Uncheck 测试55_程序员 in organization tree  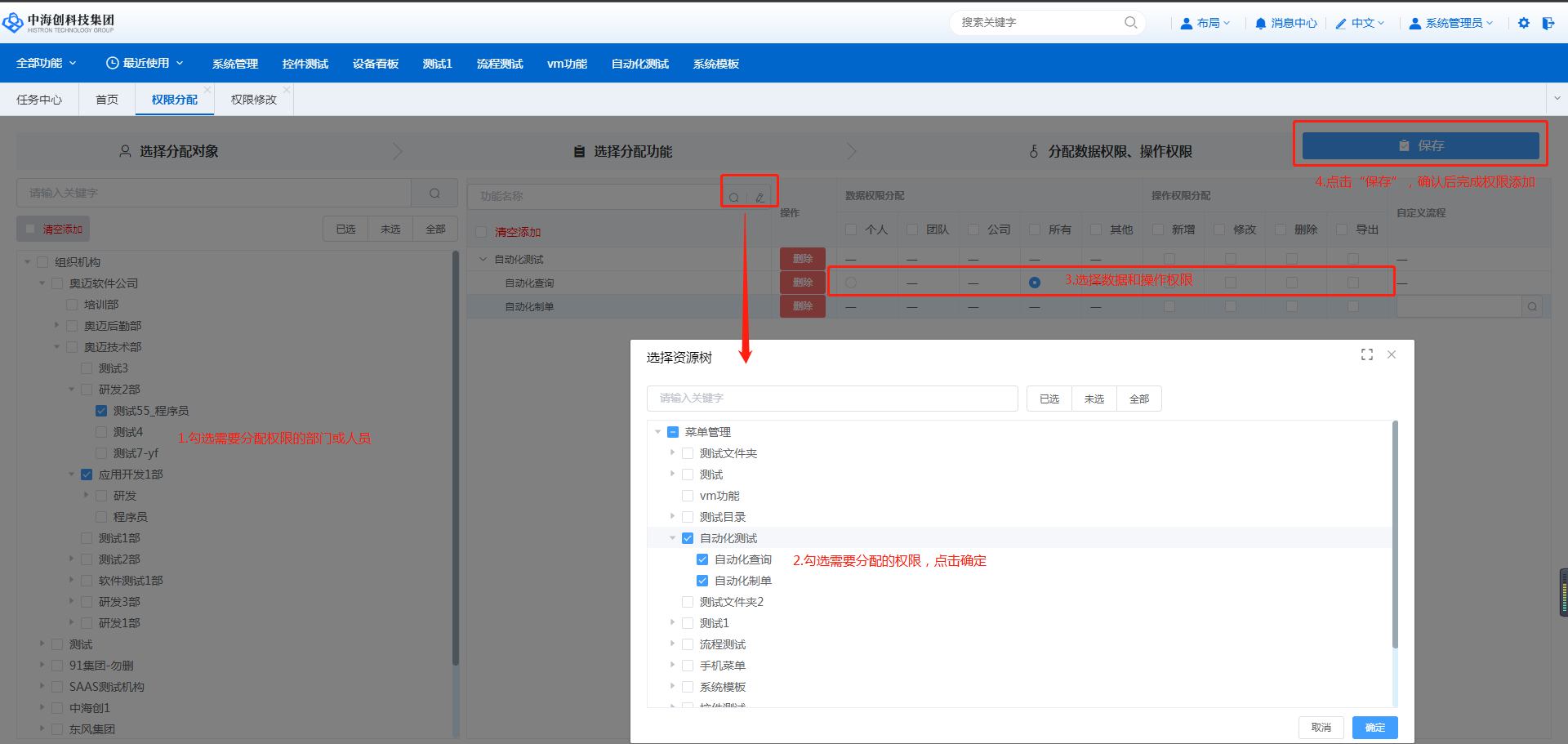pos(101,411)
